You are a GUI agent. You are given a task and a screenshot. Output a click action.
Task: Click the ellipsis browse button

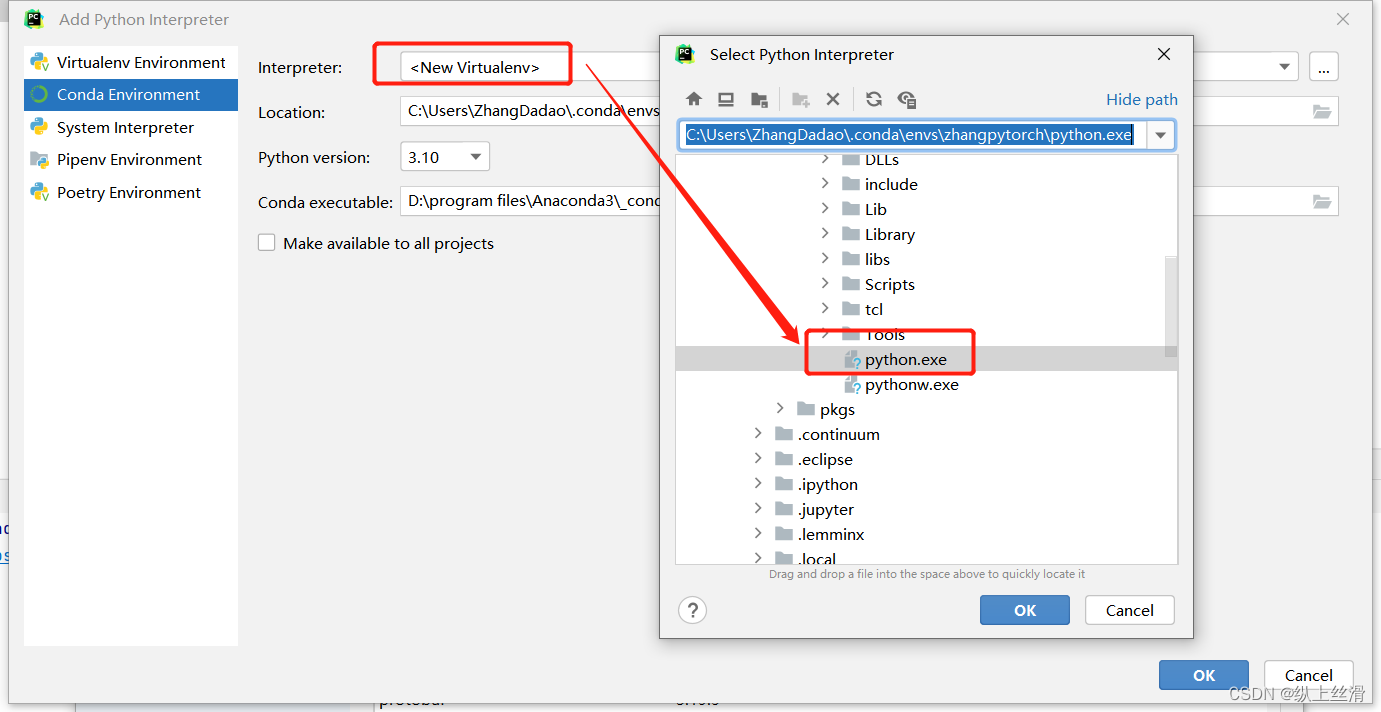tap(1323, 67)
